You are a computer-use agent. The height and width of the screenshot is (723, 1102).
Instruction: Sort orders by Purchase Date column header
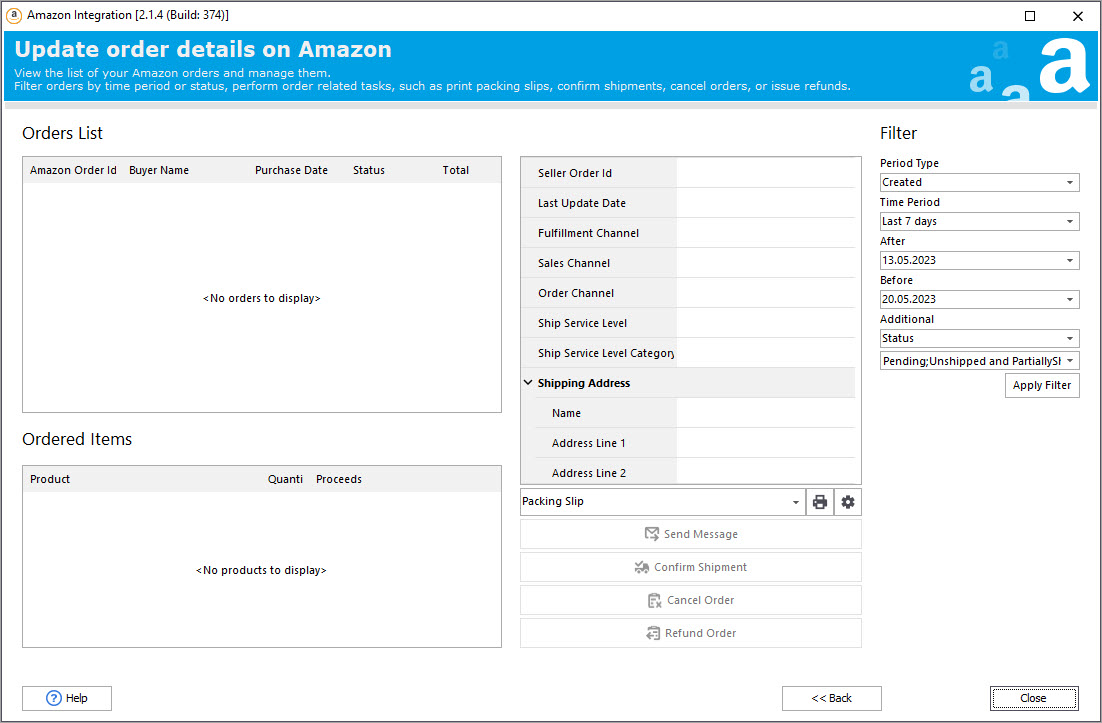coord(291,170)
